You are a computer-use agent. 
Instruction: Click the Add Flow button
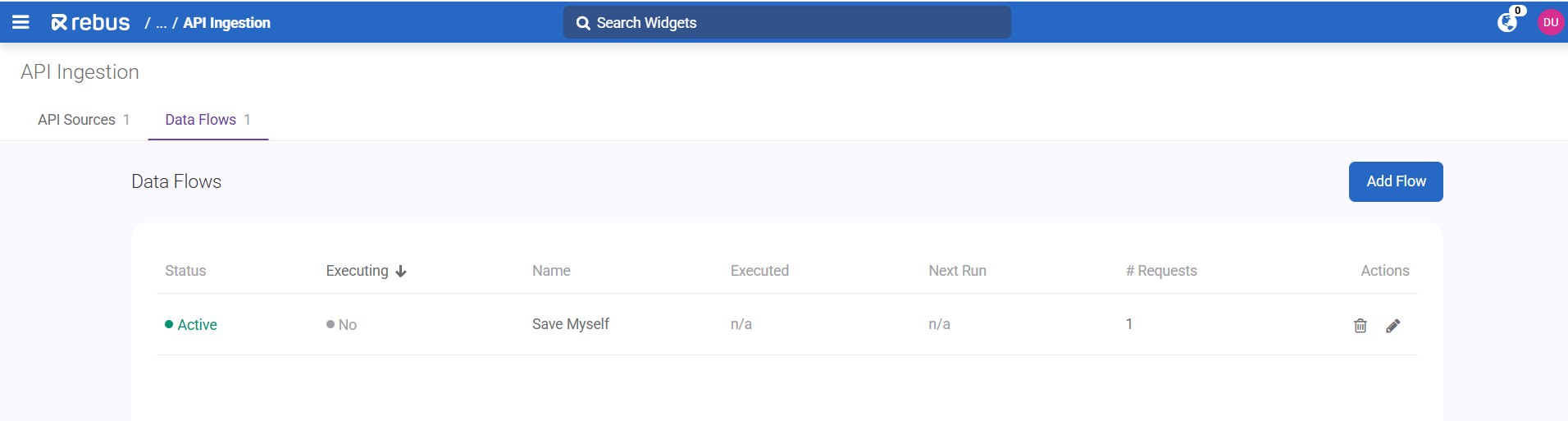1395,181
